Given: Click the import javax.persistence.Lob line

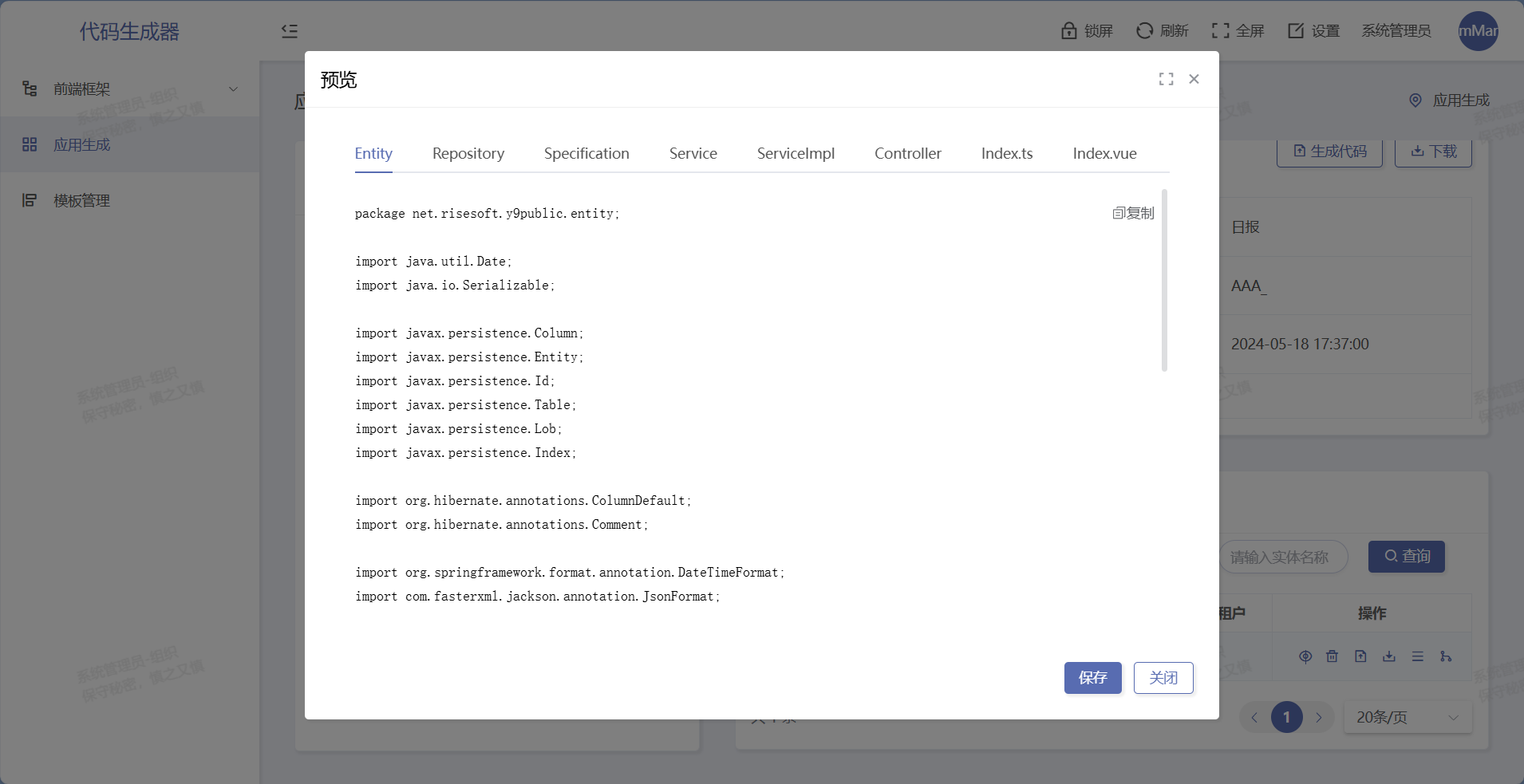Looking at the screenshot, I should click(x=459, y=429).
